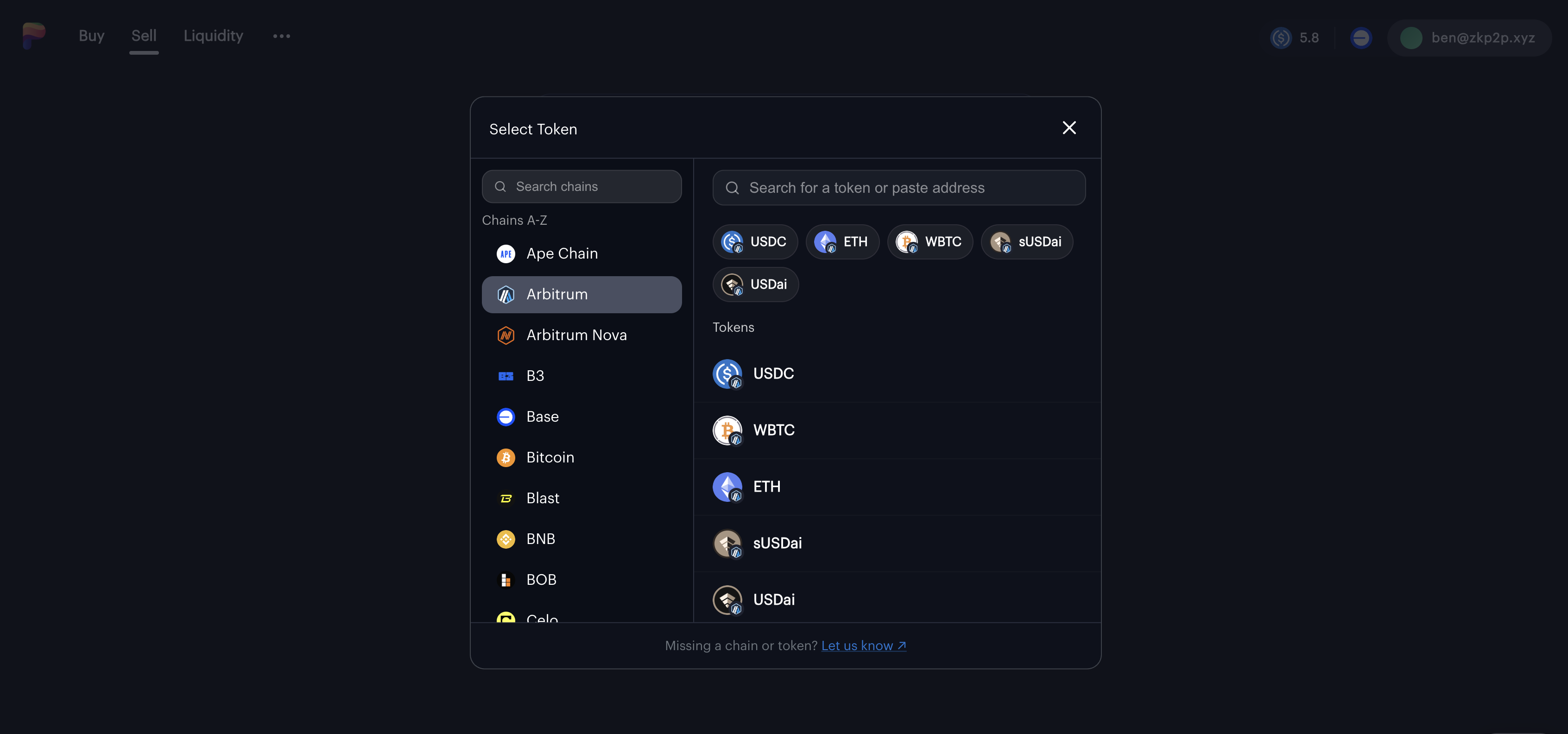Pick the ETH quick-select chip
This screenshot has height=734, width=1568.
coord(842,241)
